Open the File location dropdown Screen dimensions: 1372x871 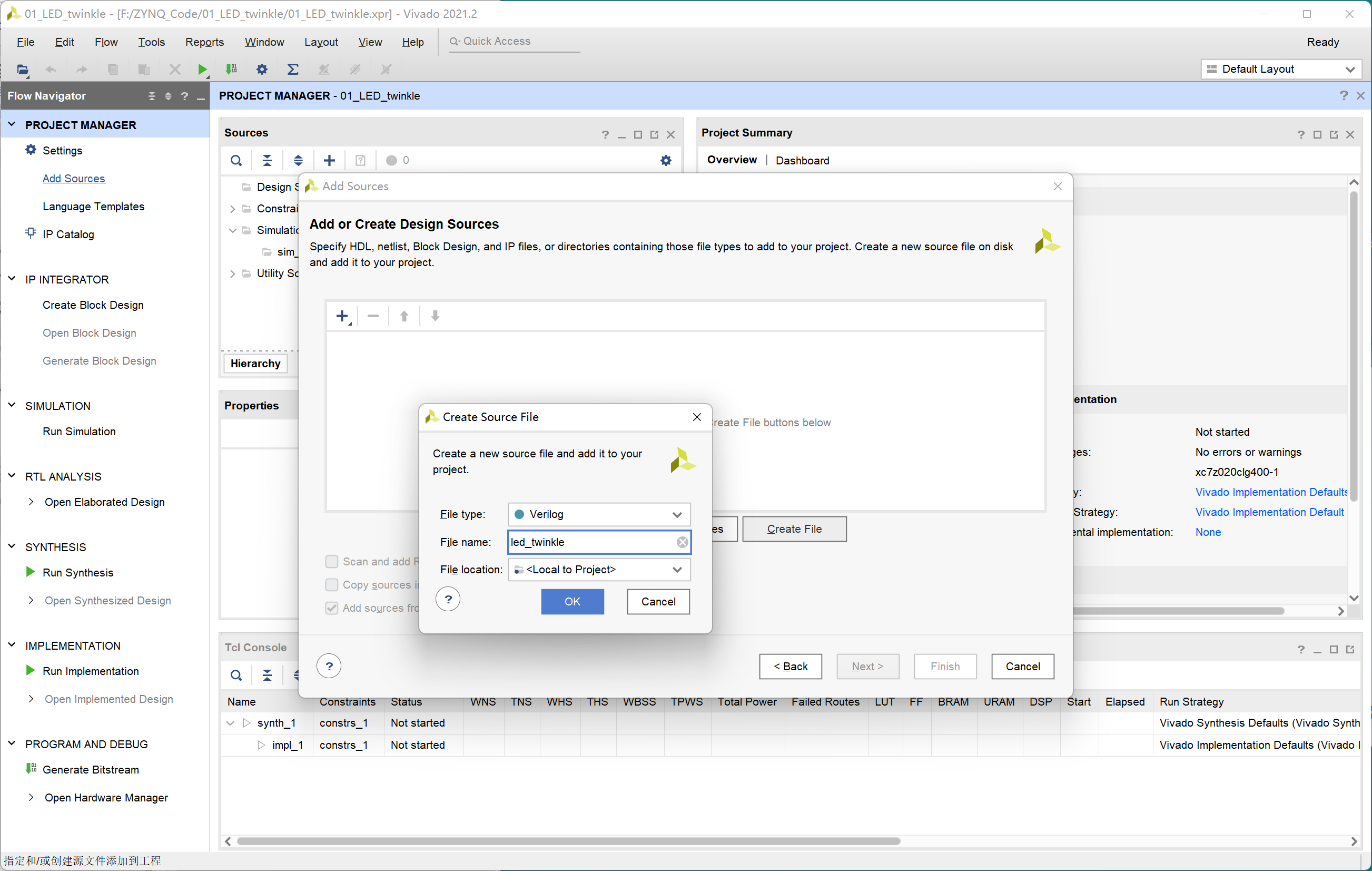tap(599, 570)
